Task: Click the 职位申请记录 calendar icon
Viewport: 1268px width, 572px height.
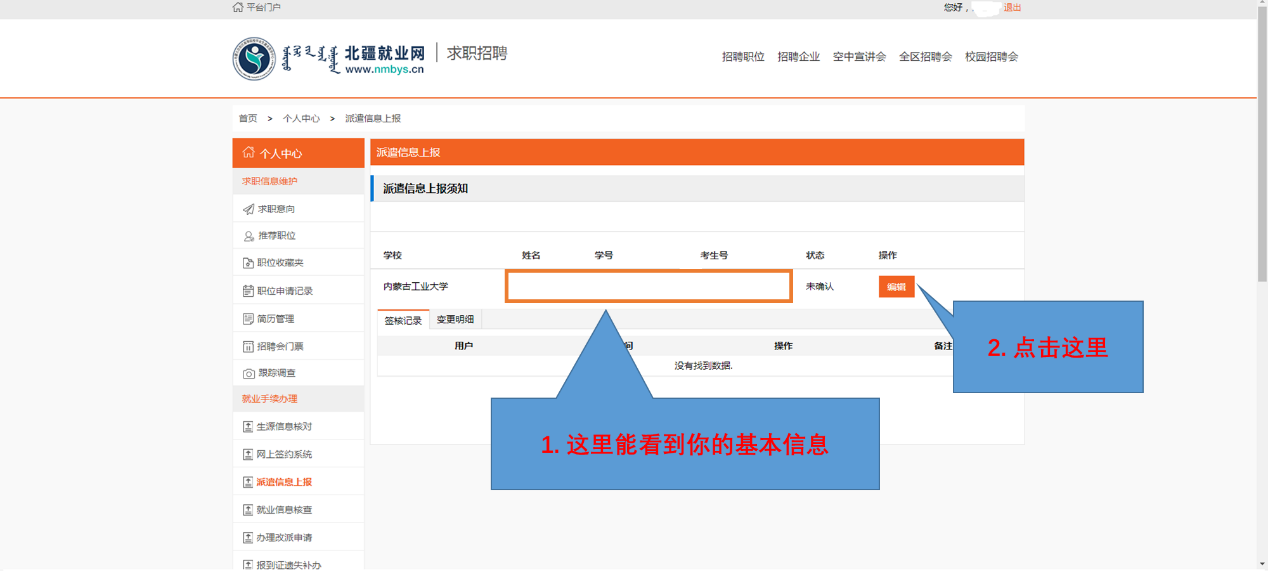Action: point(248,291)
